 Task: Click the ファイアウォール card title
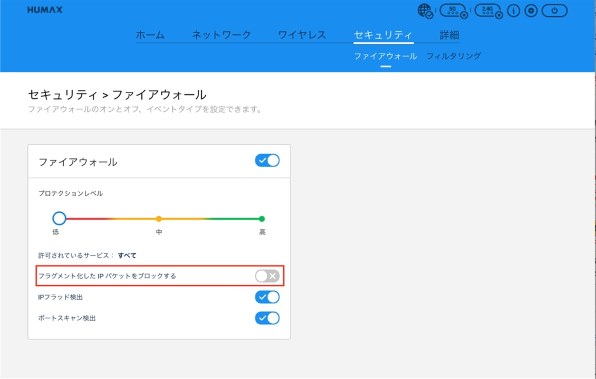(78, 162)
